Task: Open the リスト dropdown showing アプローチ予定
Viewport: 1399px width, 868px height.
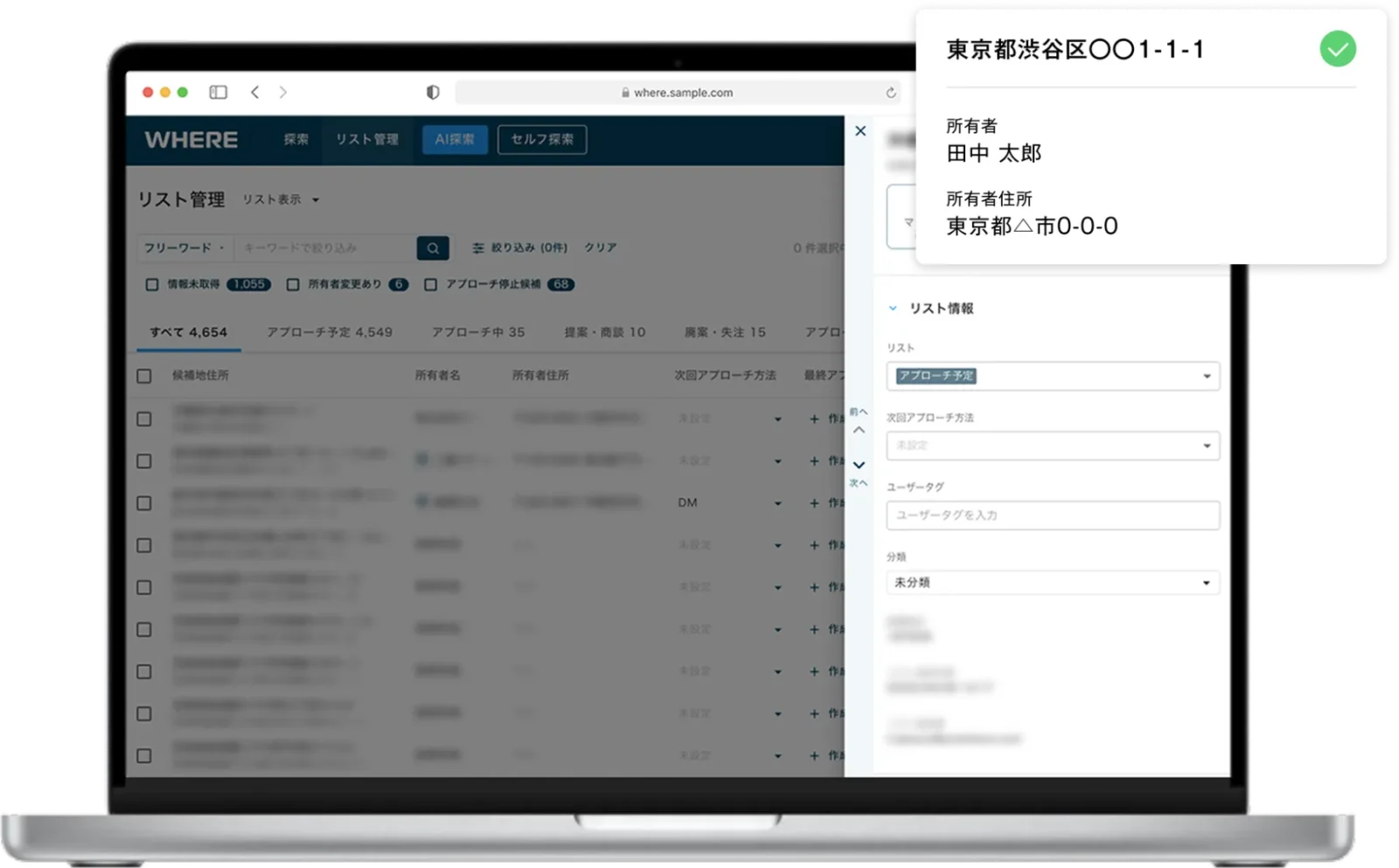Action: (x=1053, y=376)
